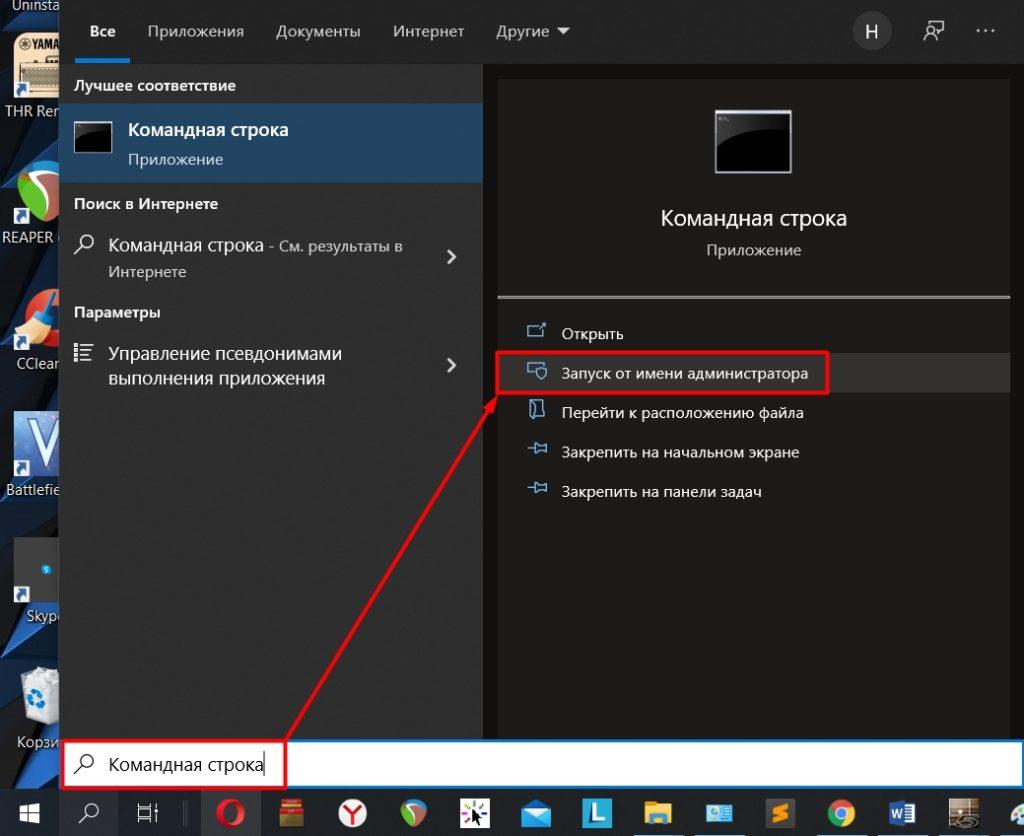Image resolution: width=1024 pixels, height=836 pixels.
Task: Switch to the Документы tab
Action: click(x=318, y=31)
